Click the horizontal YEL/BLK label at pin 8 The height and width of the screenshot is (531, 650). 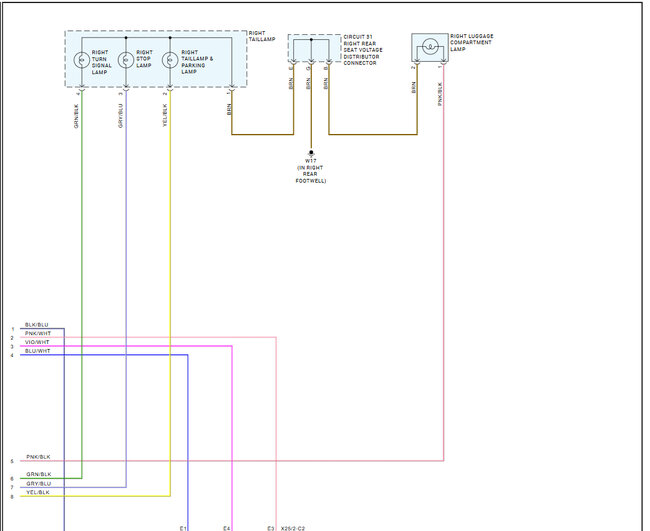pos(38,492)
